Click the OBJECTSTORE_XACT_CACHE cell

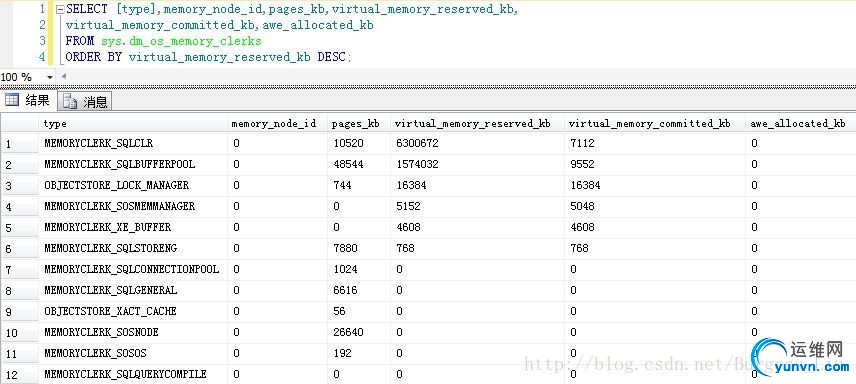coord(133,311)
